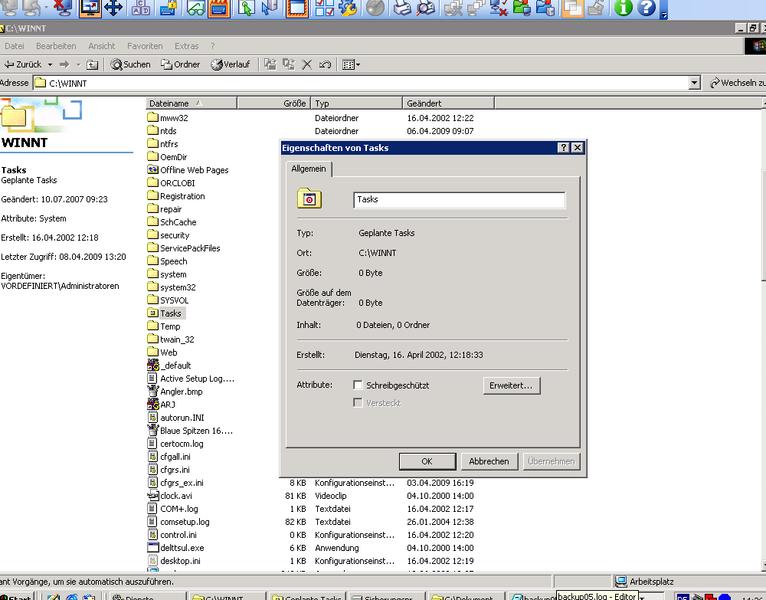The height and width of the screenshot is (600, 766).
Task: Click the folder-up icon in Explorer toolbar
Action: point(92,64)
